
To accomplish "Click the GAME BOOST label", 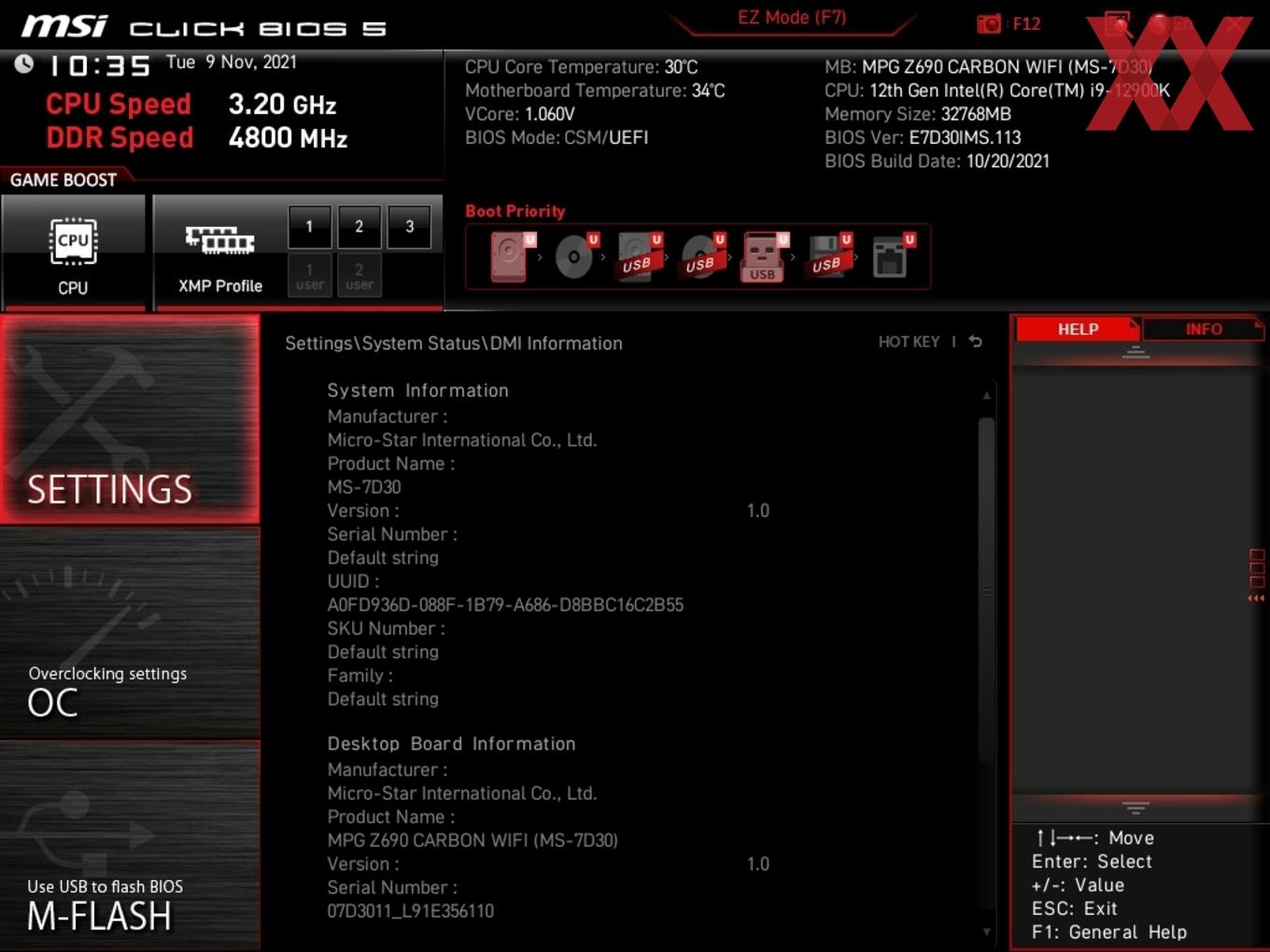I will 63,180.
